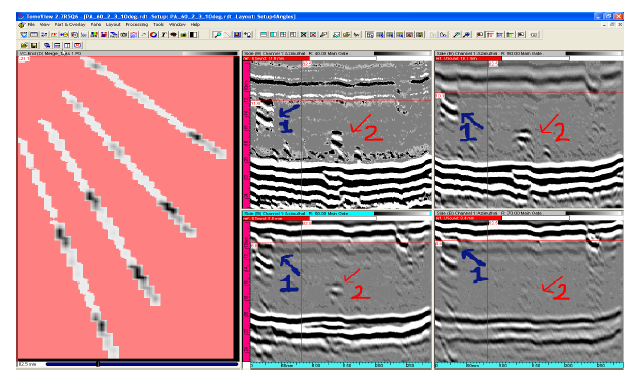Select the cyan-highlighted bottom-middle pane title bar
This screenshot has height=378, width=636.
point(337,213)
